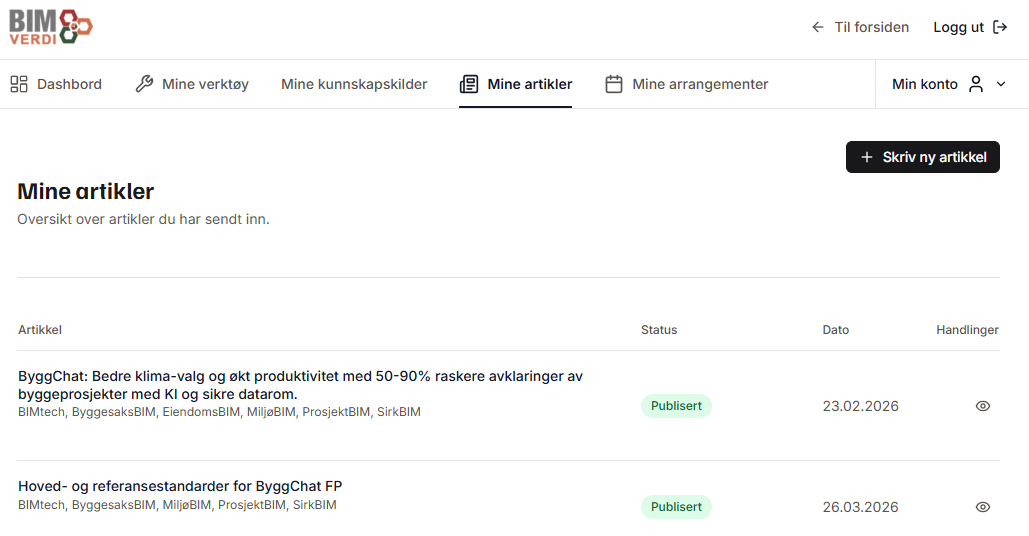Go to the Dashbord tab

[x=56, y=84]
